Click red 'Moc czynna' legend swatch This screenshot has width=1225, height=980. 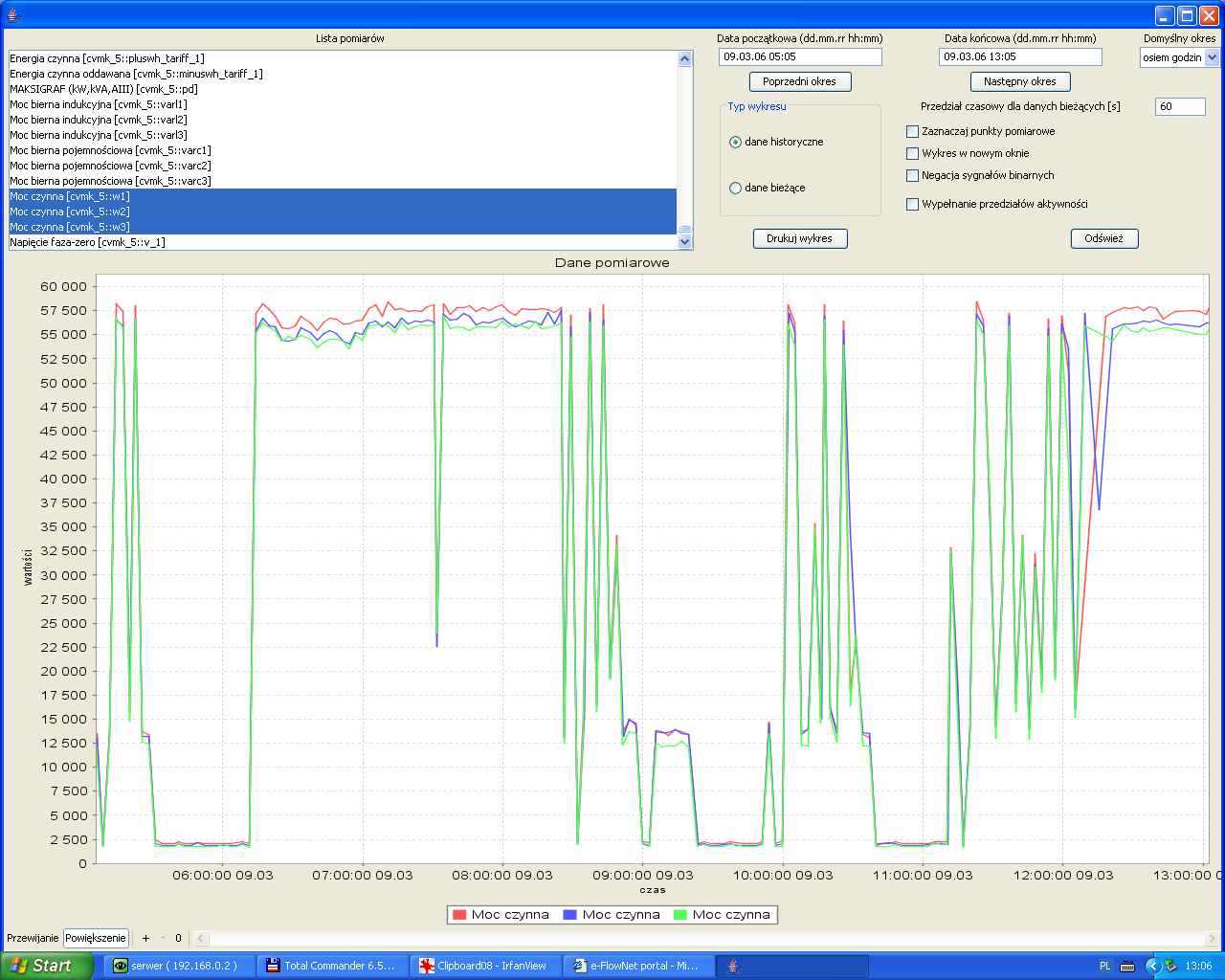(x=459, y=915)
